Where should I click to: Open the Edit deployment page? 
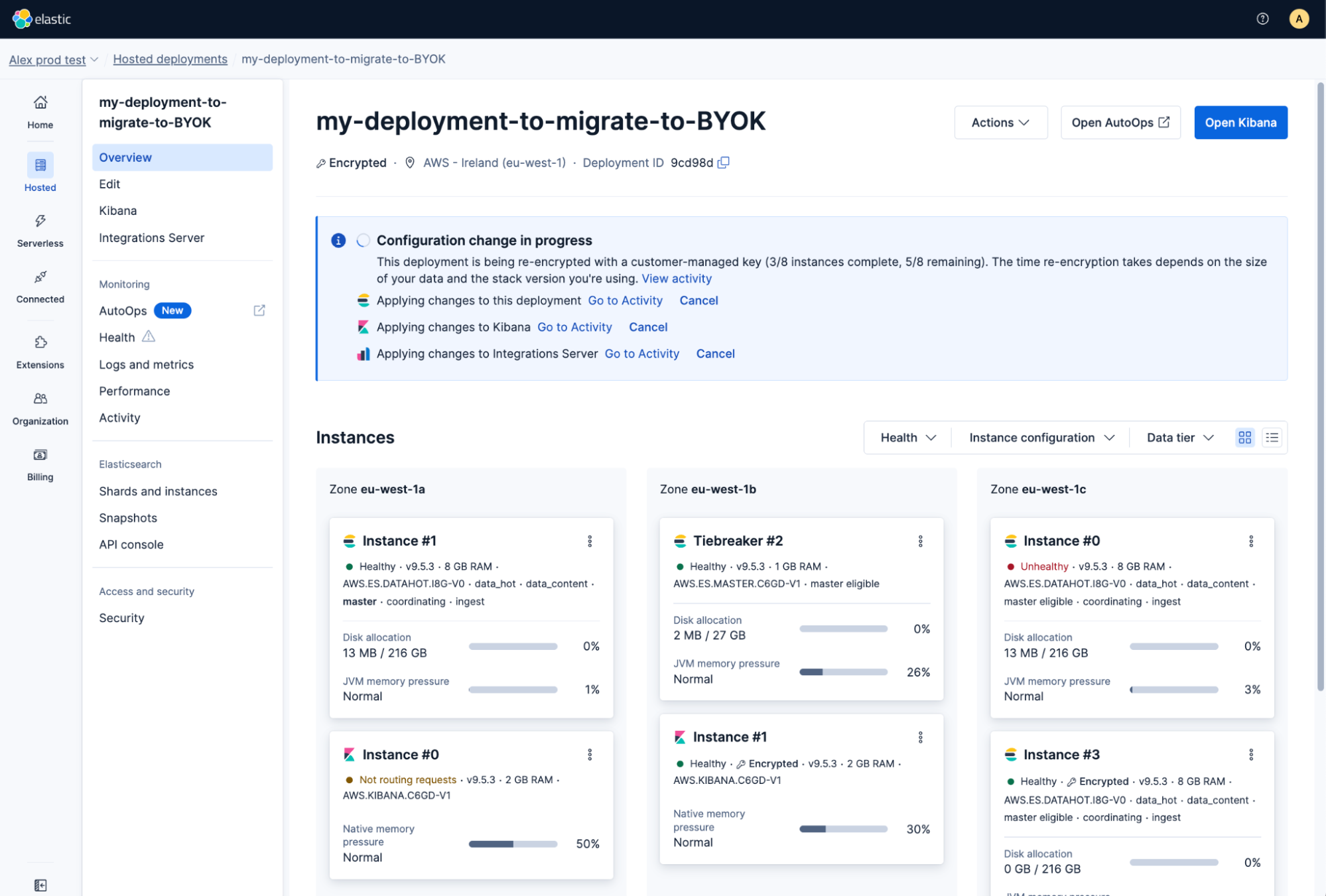[109, 184]
